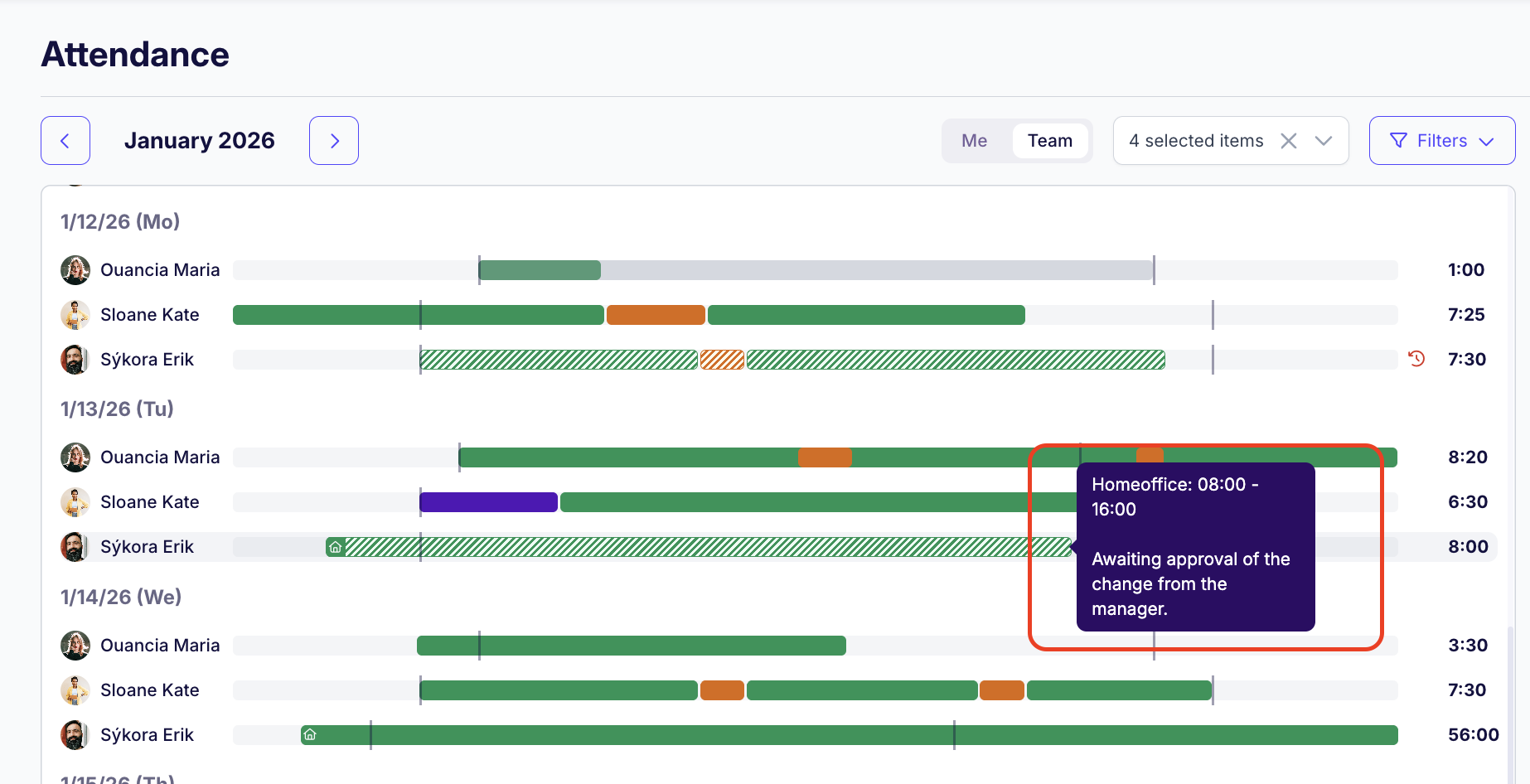1530x784 pixels.
Task: Switch to the Team view
Action: [x=1049, y=141]
